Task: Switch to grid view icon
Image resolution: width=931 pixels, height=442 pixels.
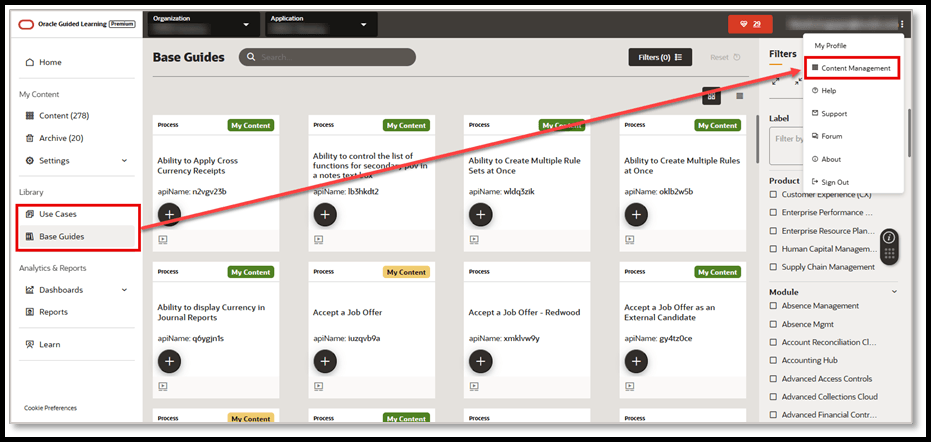Action: coord(711,96)
